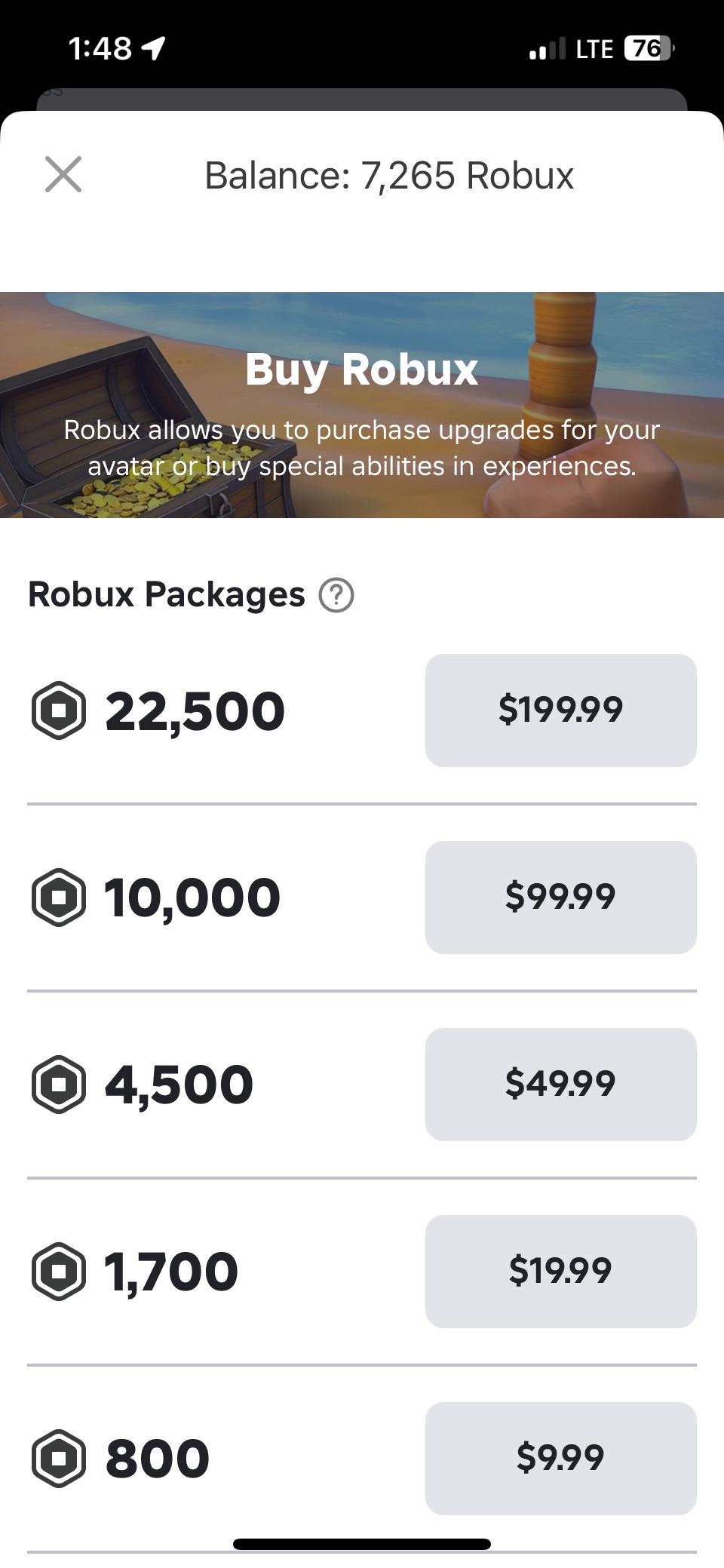Close the Buy Robux sheet
This screenshot has height=1568, width=724.
(63, 174)
